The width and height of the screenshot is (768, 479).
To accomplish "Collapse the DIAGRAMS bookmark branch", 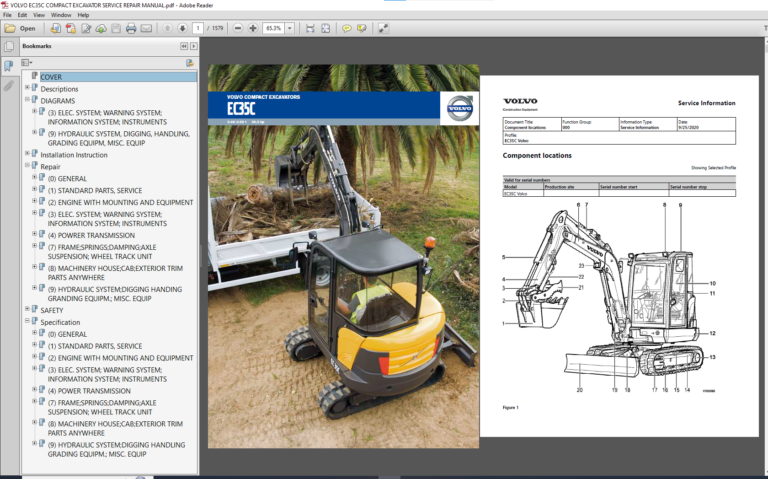I will pyautogui.click(x=27, y=101).
